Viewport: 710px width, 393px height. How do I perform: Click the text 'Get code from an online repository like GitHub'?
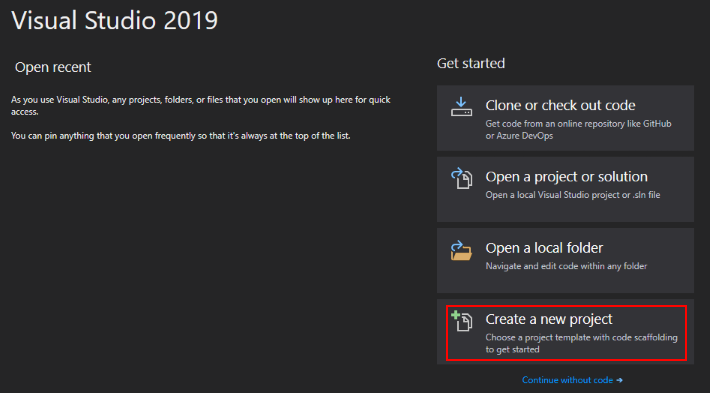578,124
